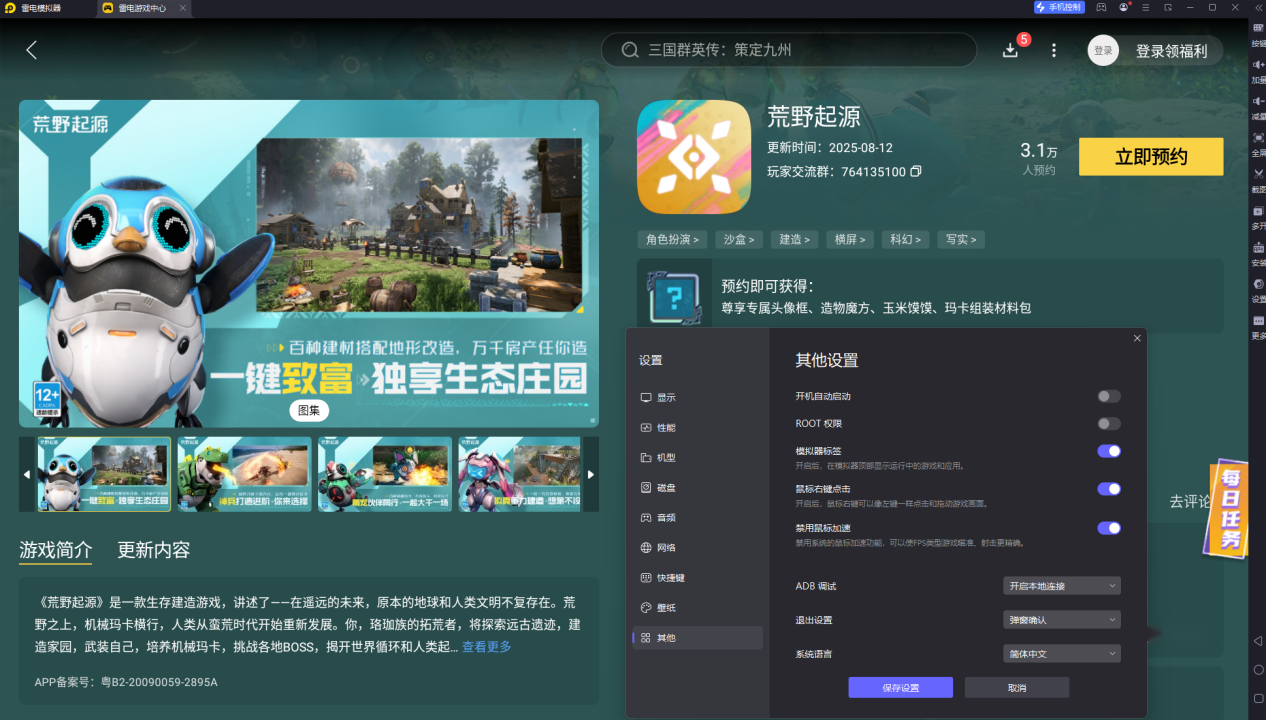Open the 图集 gallery button
The height and width of the screenshot is (720, 1266).
(x=309, y=410)
